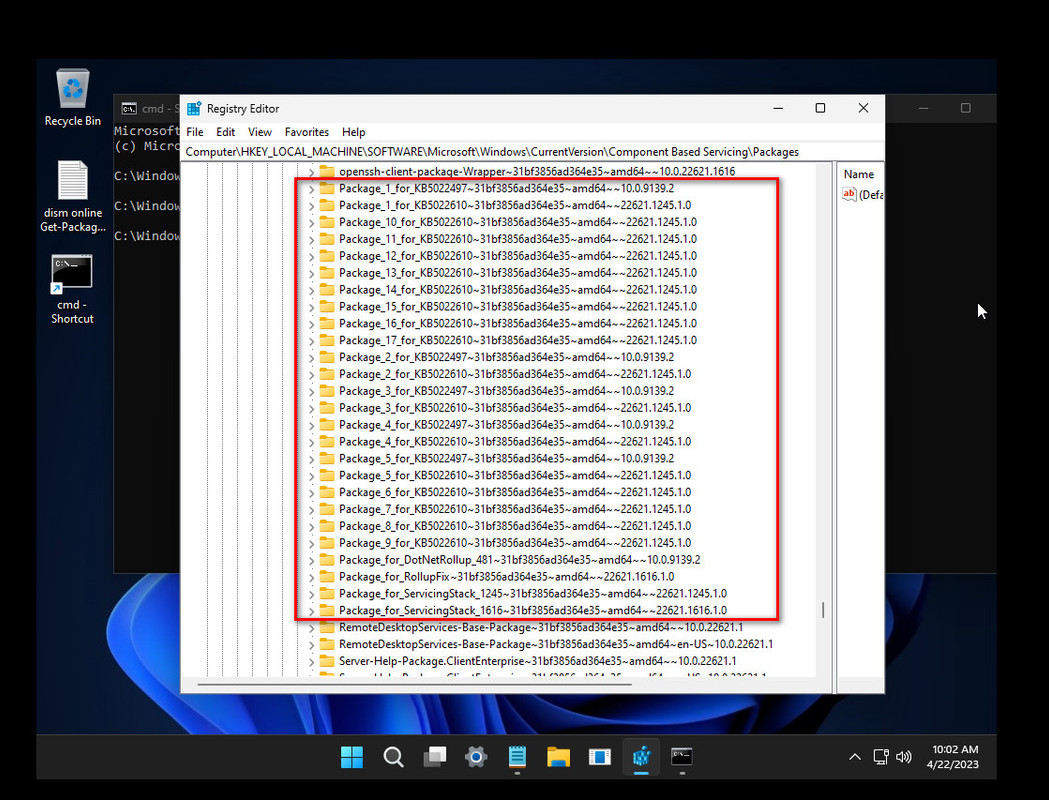Select Package_11_for_KB5022610 key
Viewport: 1049px width, 800px height.
click(518, 239)
